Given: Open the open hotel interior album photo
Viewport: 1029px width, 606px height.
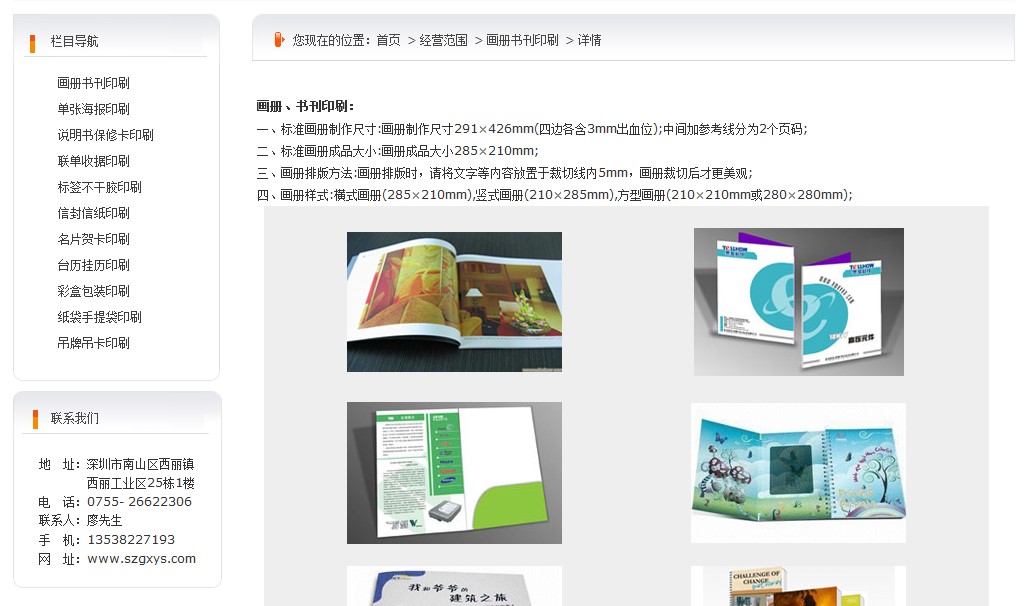Looking at the screenshot, I should [454, 302].
